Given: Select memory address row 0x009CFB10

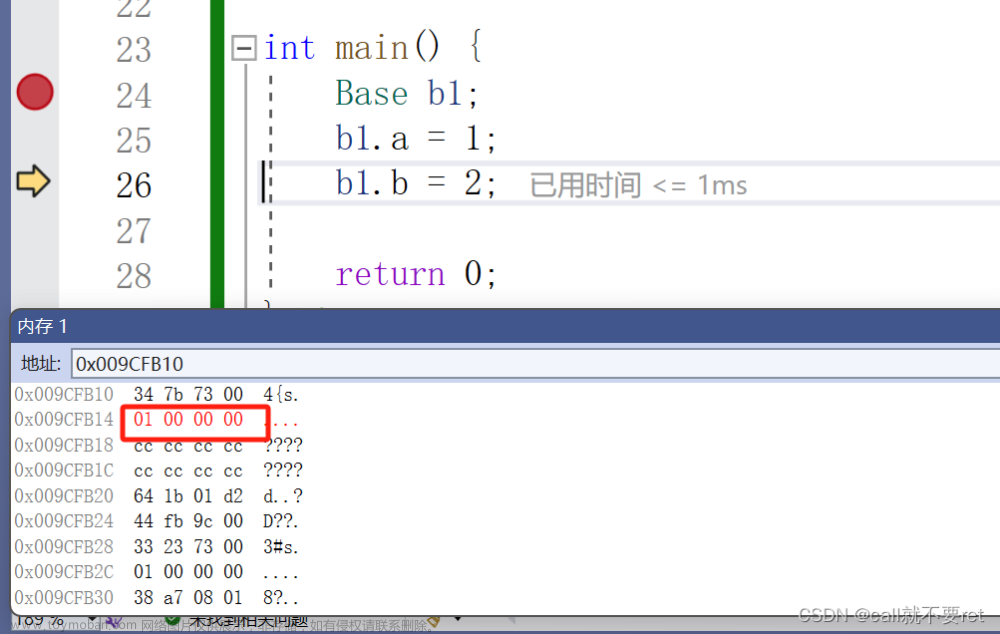Looking at the screenshot, I should point(64,395).
